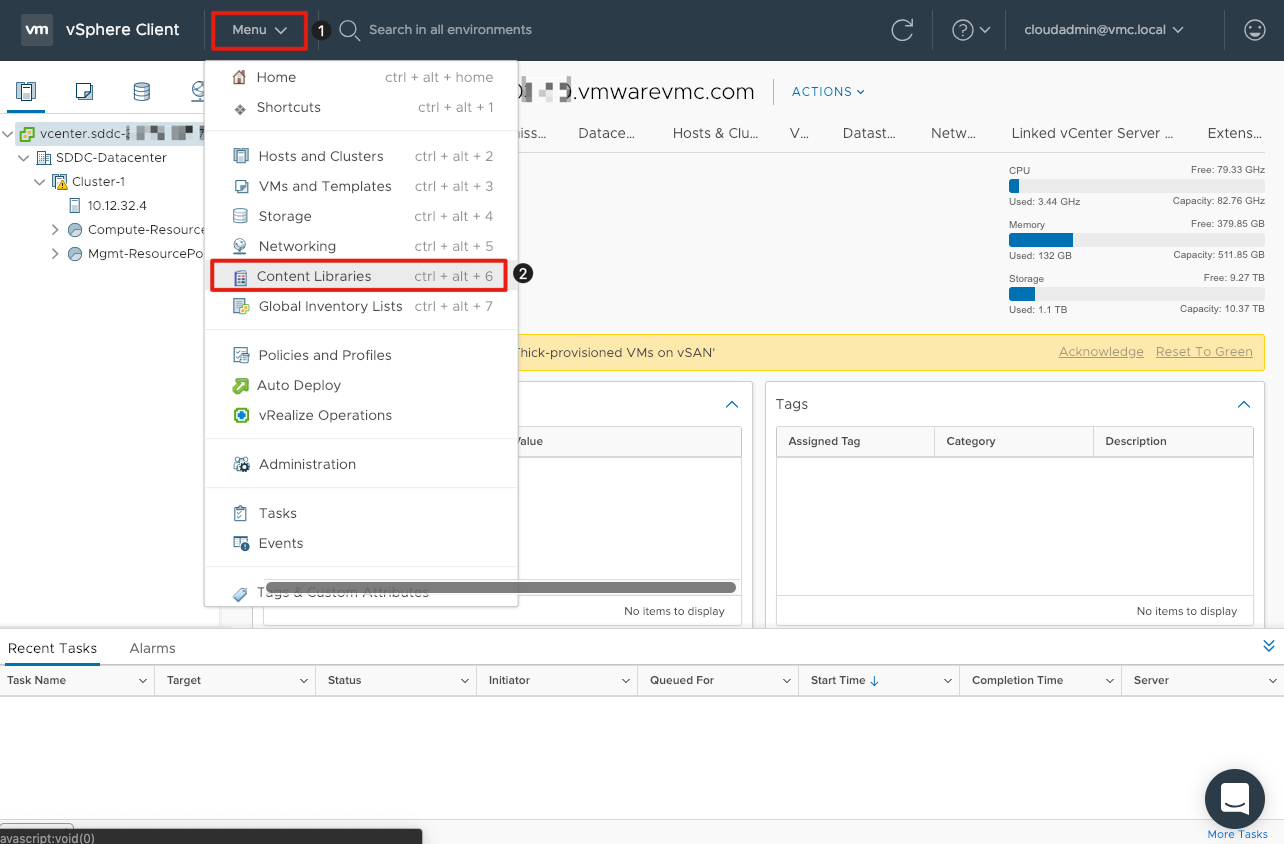The width and height of the screenshot is (1284, 844).
Task: Select VMs and Templates menu entry
Action: [x=361, y=186]
